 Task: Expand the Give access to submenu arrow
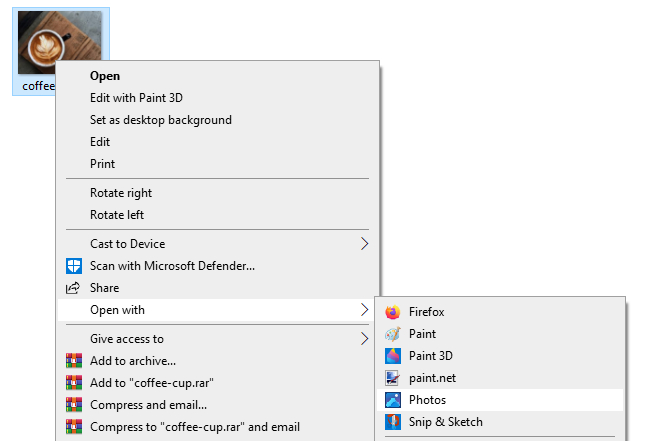click(364, 339)
